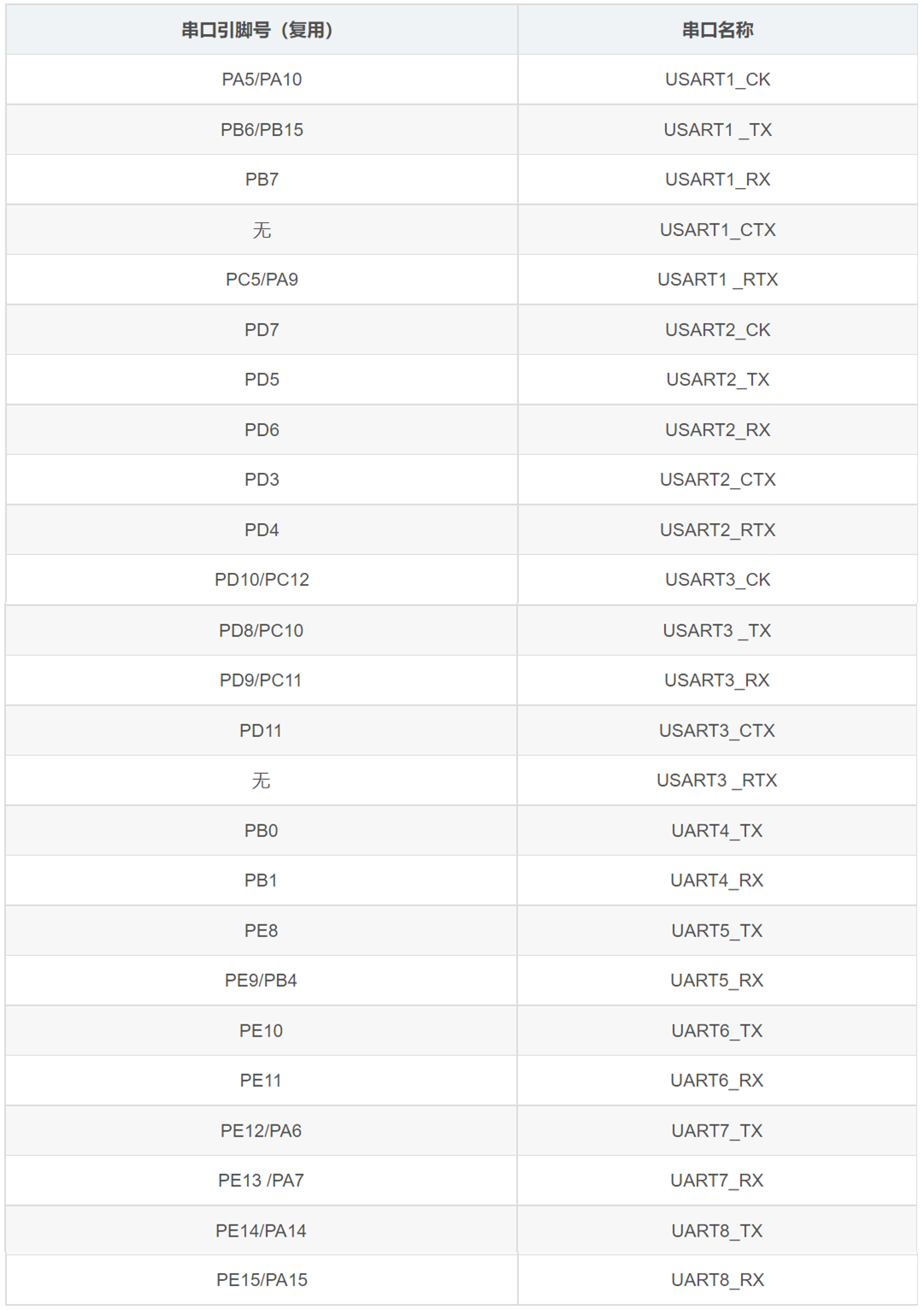Click the USART1_CTX name cell
924x1310 pixels.
point(717,230)
